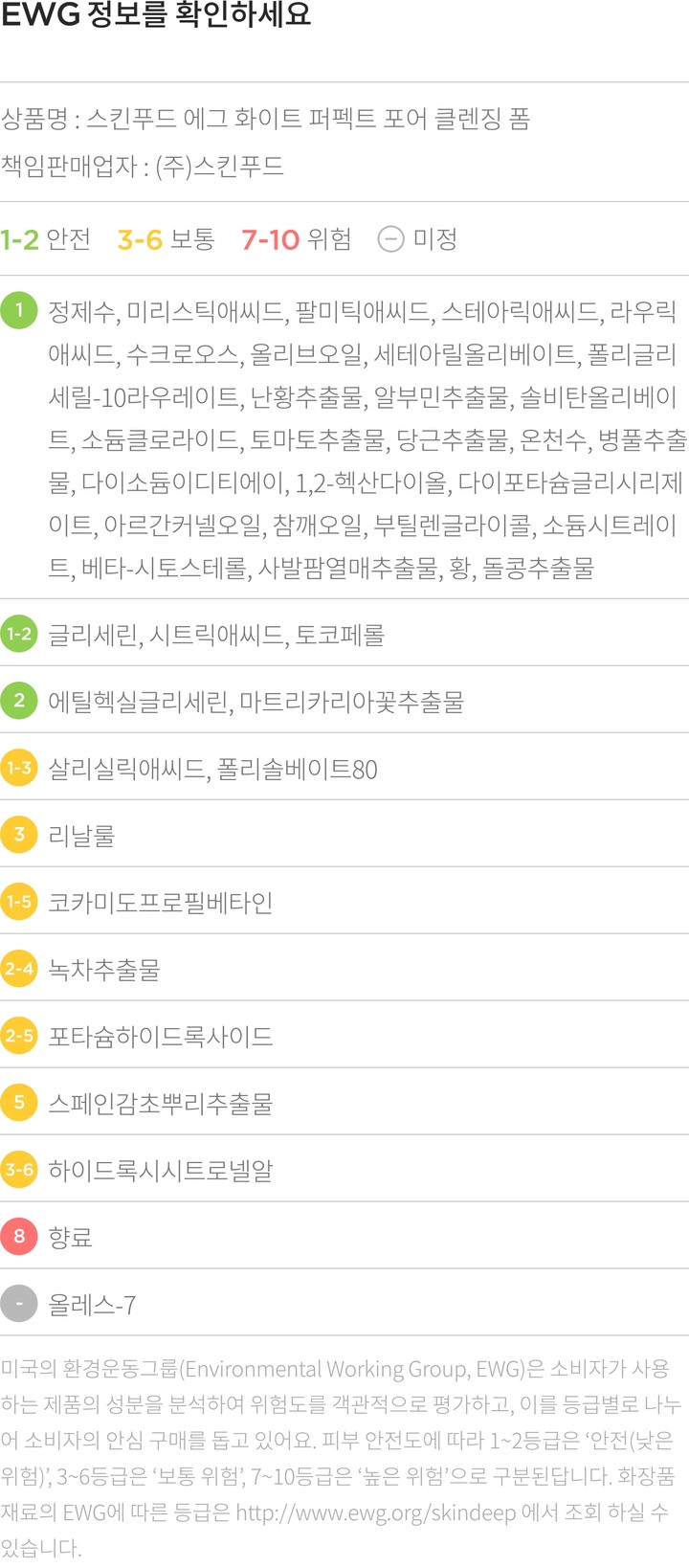This screenshot has height=1568, width=689.
Task: Click the 책임판매업자 (주)스킨푸드 text
Action: 143,167
